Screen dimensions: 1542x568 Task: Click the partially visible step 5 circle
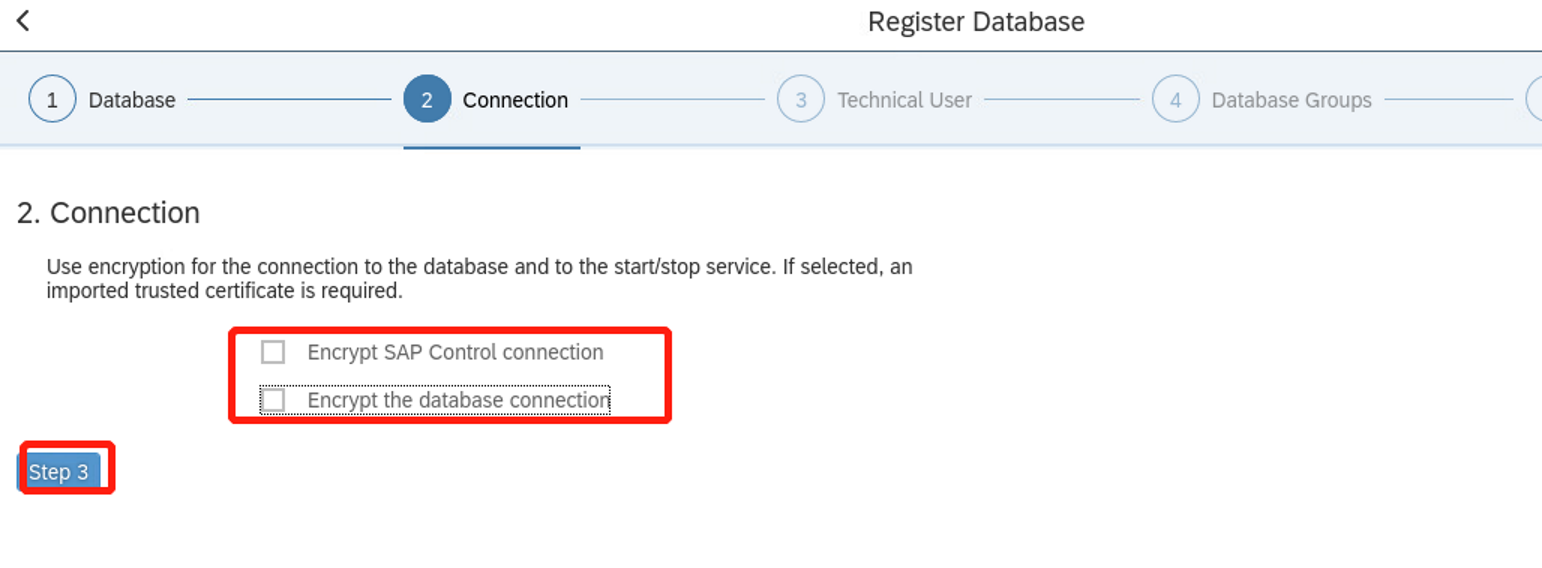point(1534,100)
